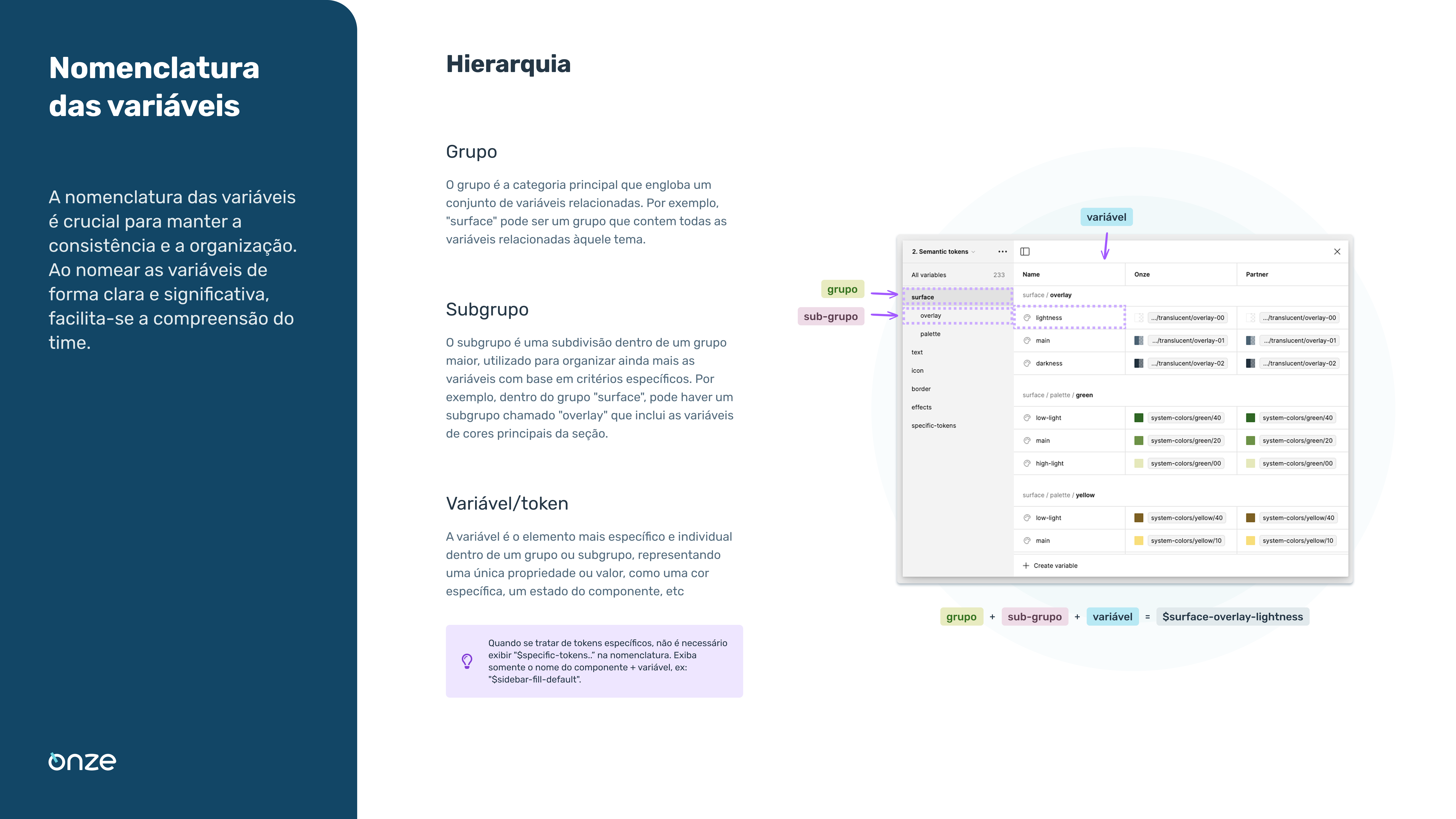The image size is (1456, 819).
Task: Select the specific-tokens category in sidebar
Action: pos(934,426)
